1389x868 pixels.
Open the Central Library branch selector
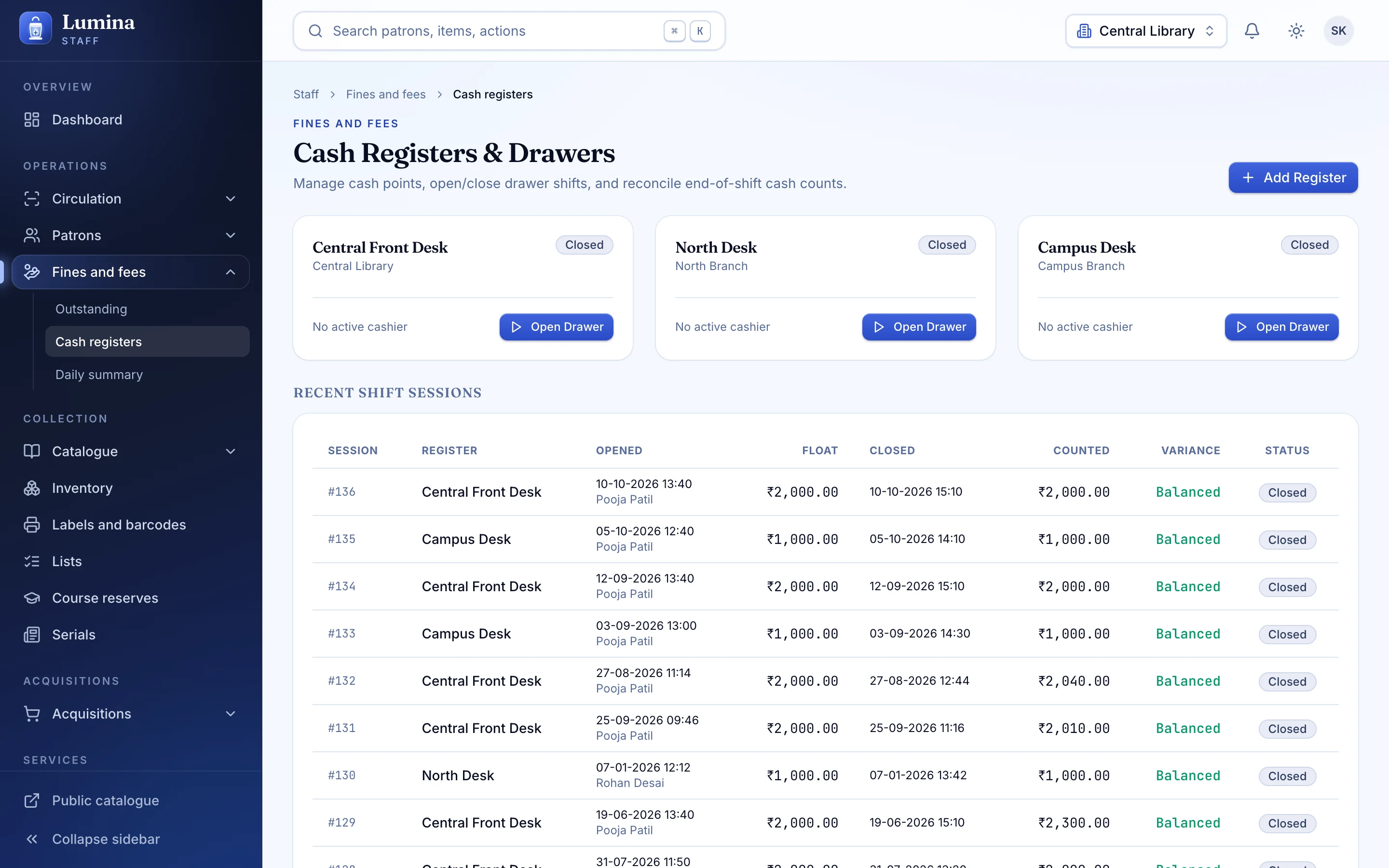pyautogui.click(x=1145, y=31)
